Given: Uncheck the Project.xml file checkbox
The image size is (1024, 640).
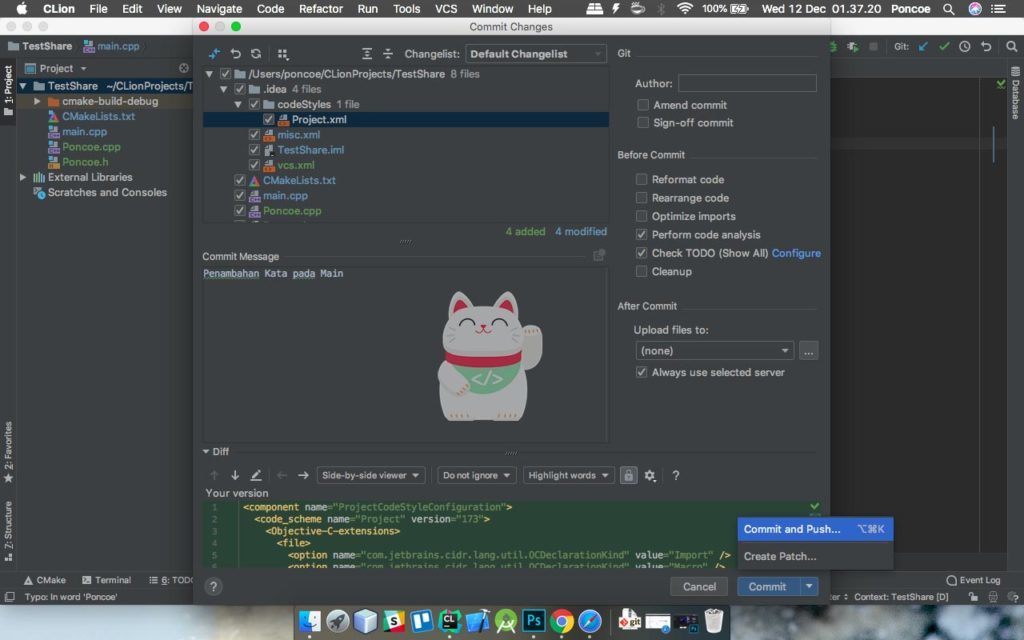Looking at the screenshot, I should point(268,120).
